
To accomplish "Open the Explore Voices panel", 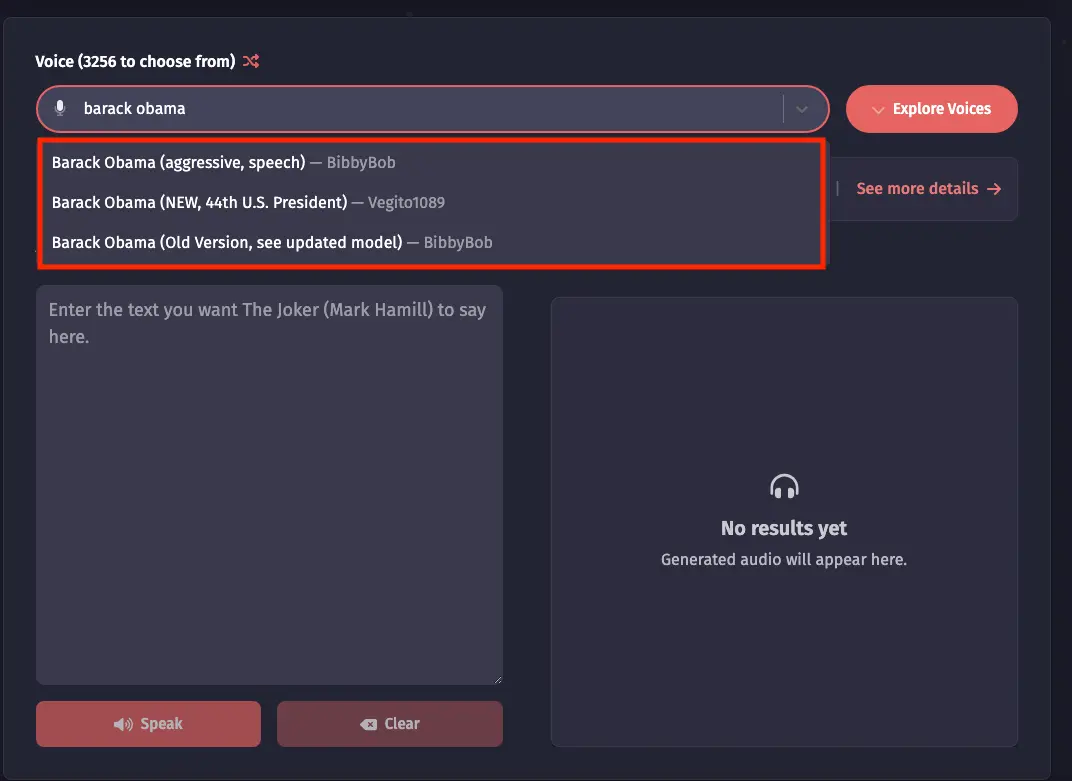I will tap(931, 109).
